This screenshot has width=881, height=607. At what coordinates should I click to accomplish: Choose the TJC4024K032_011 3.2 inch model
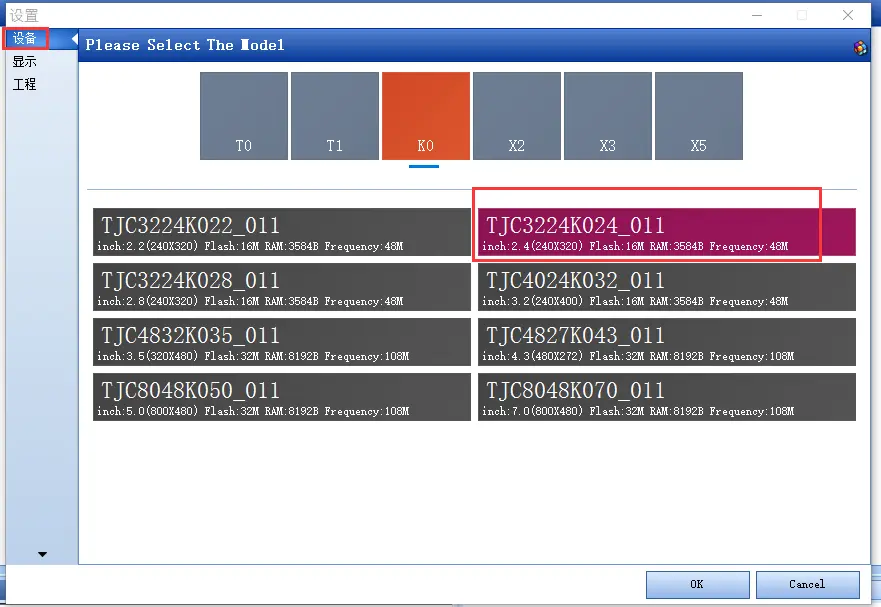click(x=666, y=287)
